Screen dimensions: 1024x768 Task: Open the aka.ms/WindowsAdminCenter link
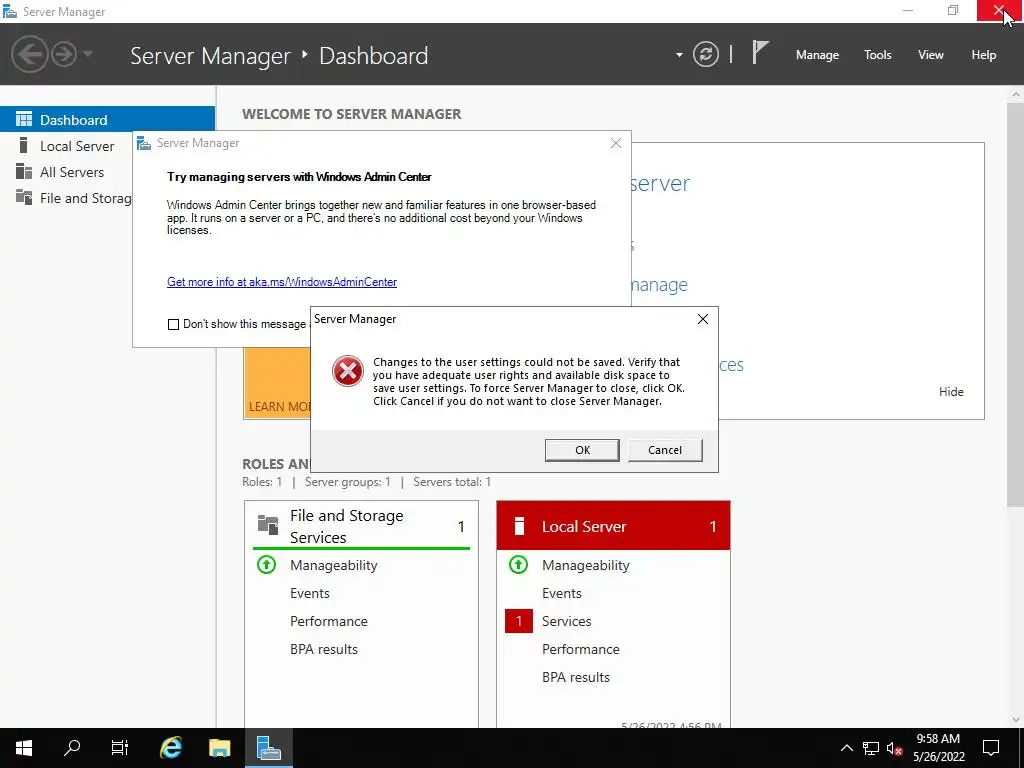point(281,282)
